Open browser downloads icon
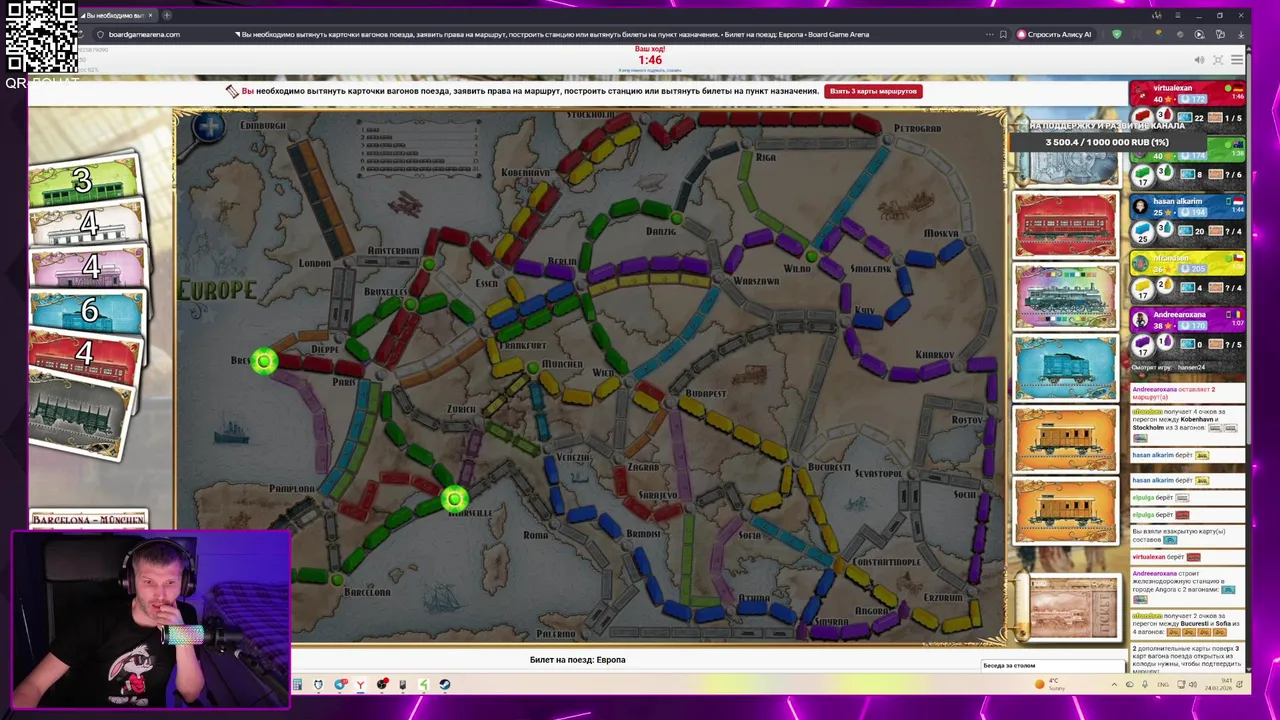Screen dimensions: 1280x720 (x=1241, y=34)
